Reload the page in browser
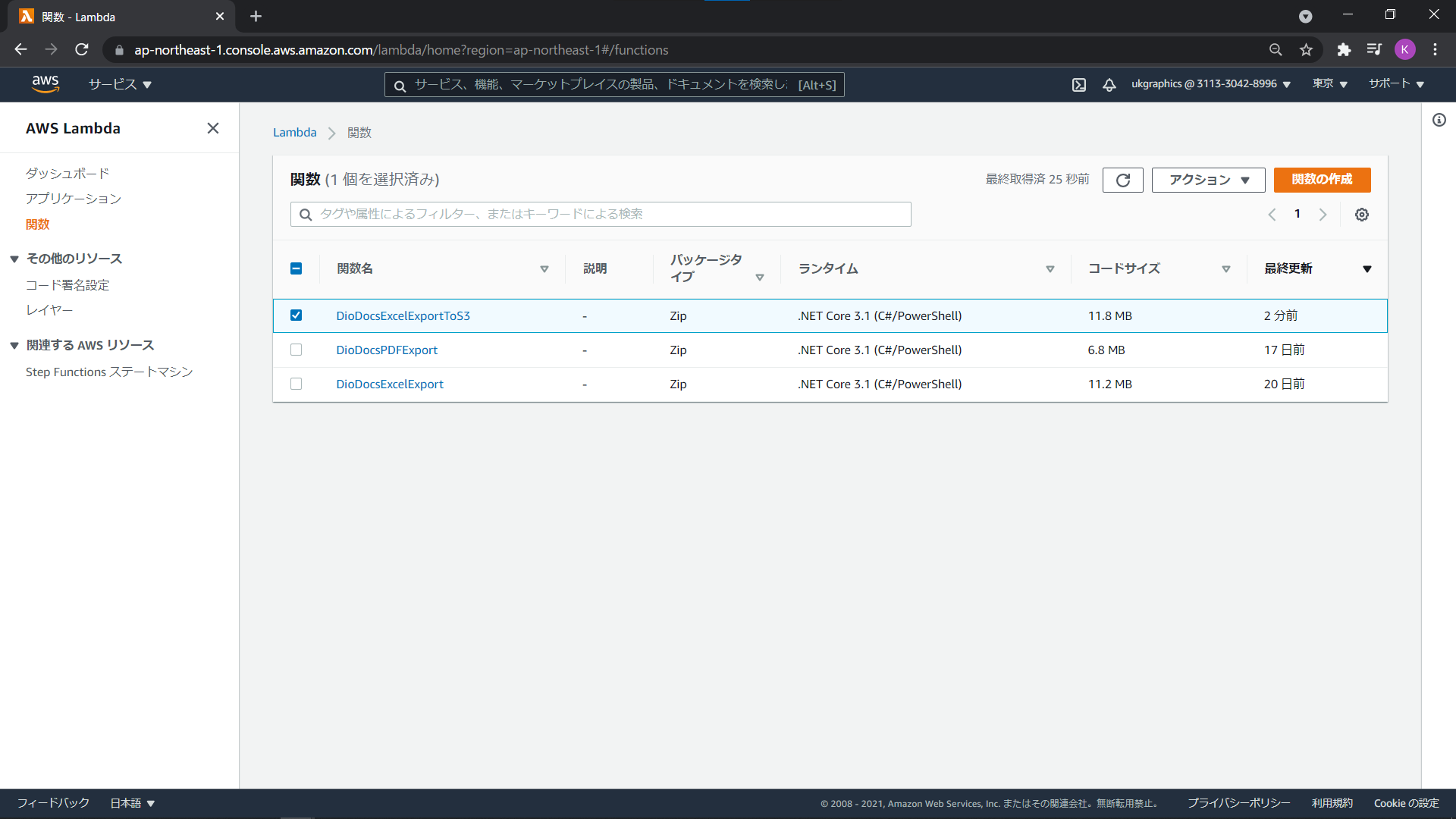1456x819 pixels. [x=82, y=49]
